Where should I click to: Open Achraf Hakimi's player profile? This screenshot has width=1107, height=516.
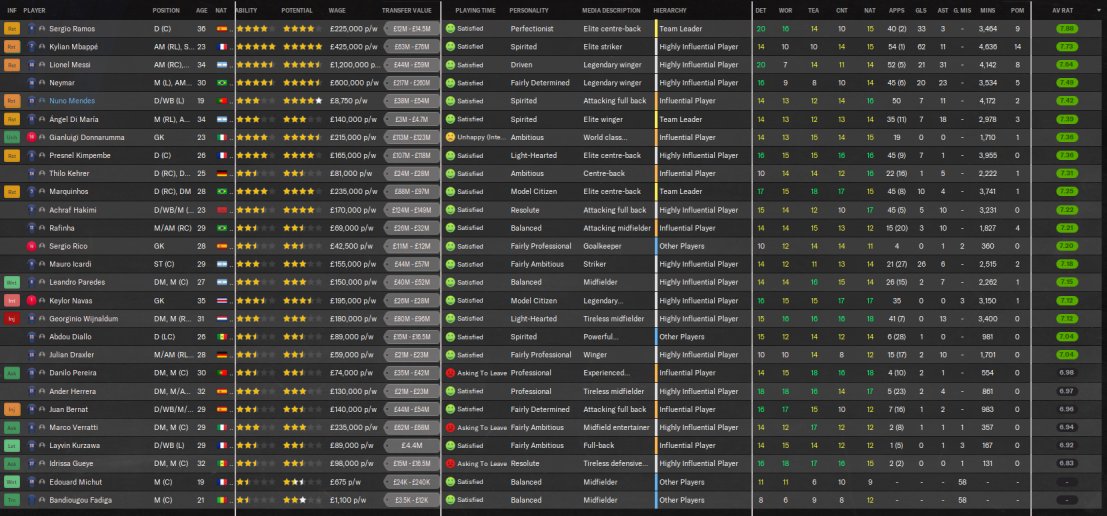(x=73, y=210)
